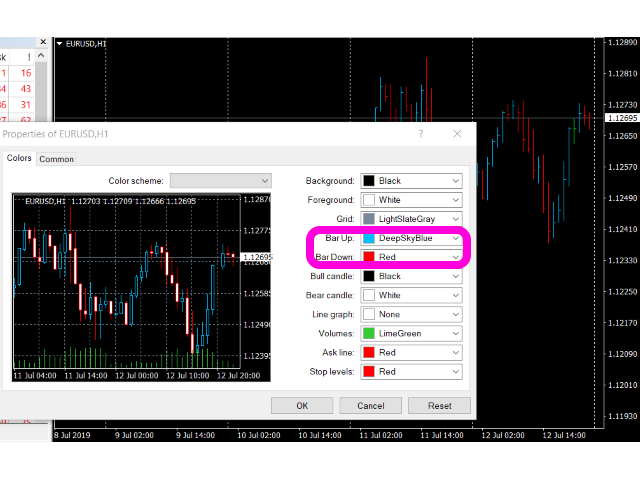This screenshot has width=640, height=480.
Task: Close the Properties of EURUSD,H1 dialog
Action: (457, 134)
